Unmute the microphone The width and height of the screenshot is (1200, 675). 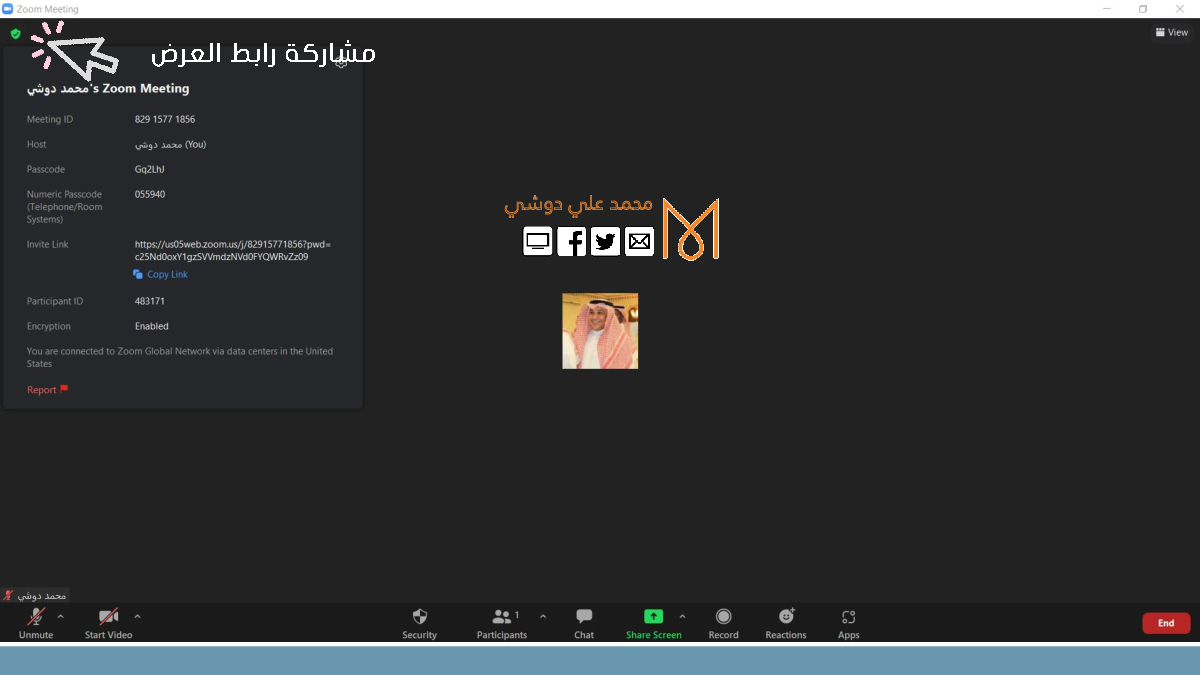pyautogui.click(x=36, y=618)
